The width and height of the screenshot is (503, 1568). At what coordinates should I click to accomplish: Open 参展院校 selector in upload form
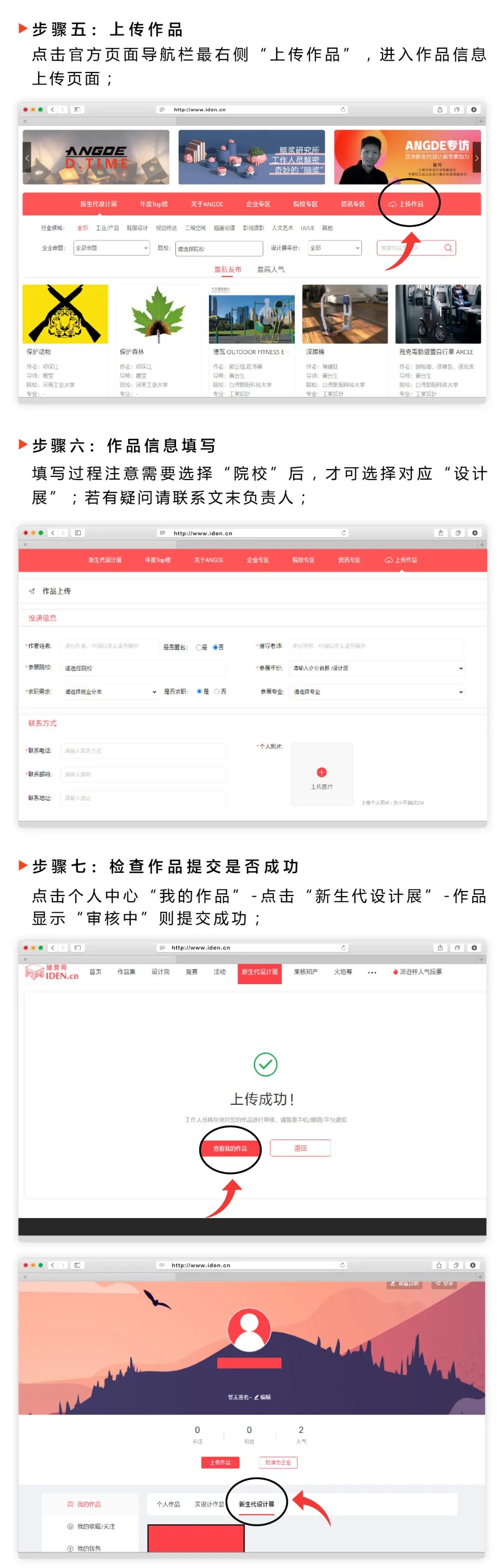143,668
